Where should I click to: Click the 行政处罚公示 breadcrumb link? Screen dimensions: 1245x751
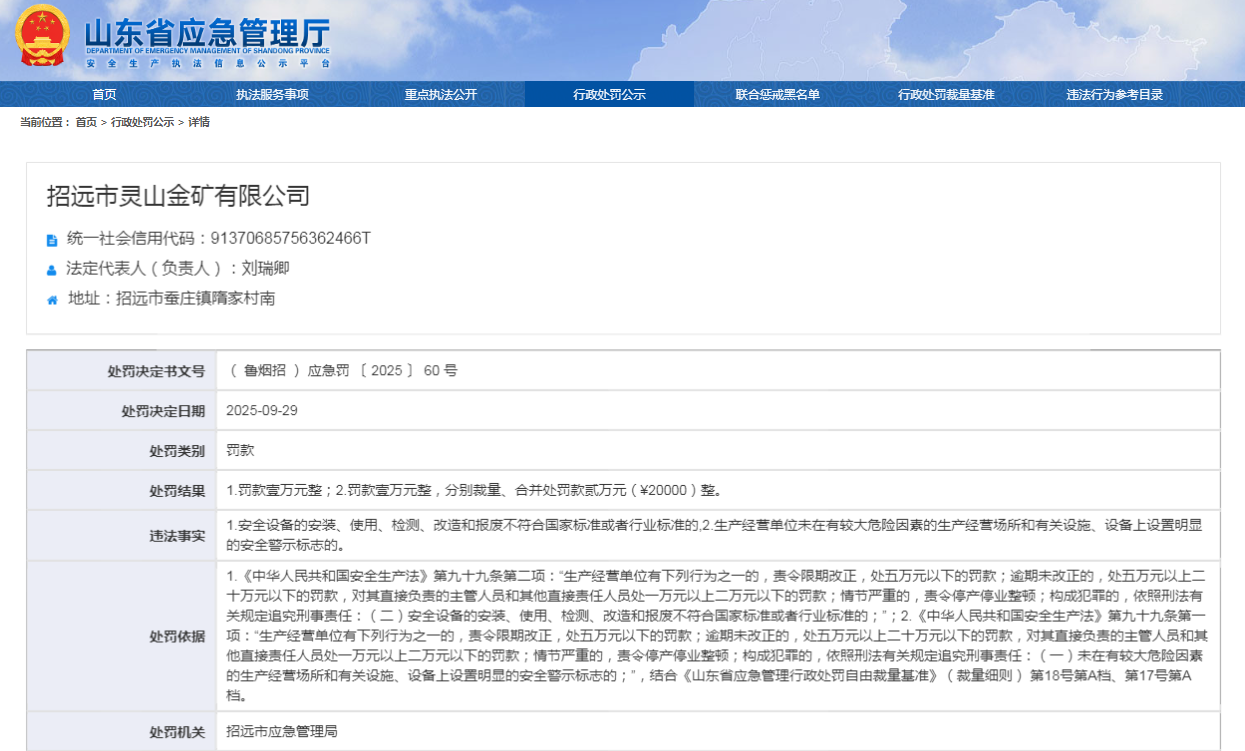click(x=143, y=122)
